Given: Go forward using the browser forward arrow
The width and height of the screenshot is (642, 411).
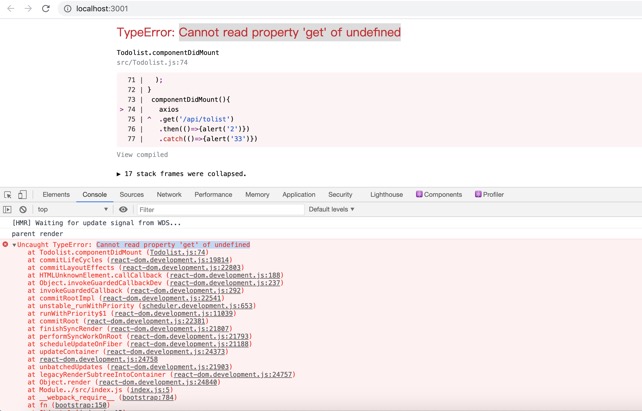Looking at the screenshot, I should (x=28, y=9).
